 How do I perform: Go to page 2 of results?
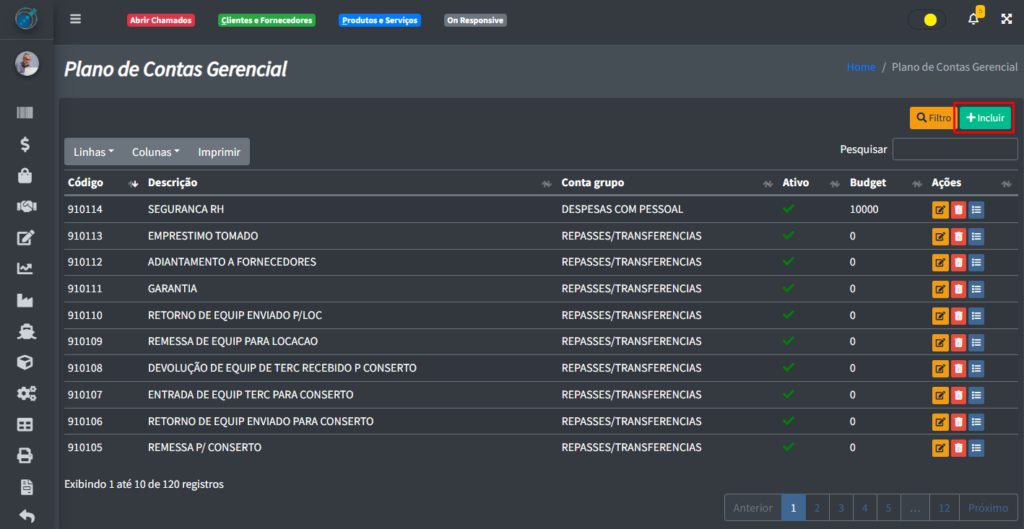click(817, 508)
